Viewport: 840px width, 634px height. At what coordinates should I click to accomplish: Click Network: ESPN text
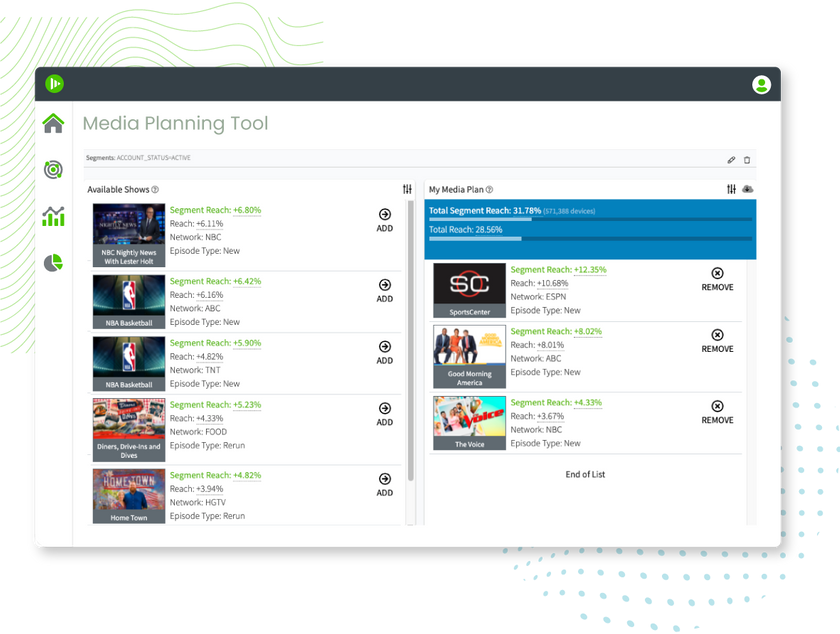tap(538, 296)
